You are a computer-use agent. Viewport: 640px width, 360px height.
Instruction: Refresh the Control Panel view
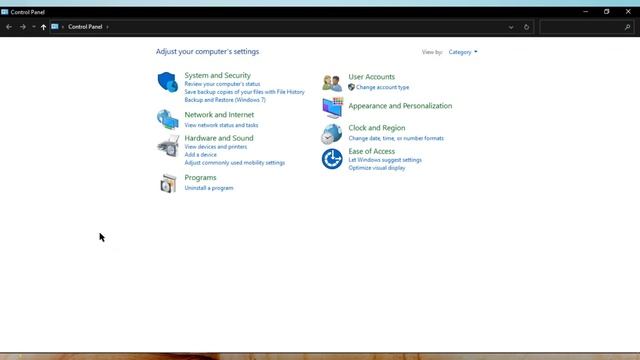tap(526, 27)
